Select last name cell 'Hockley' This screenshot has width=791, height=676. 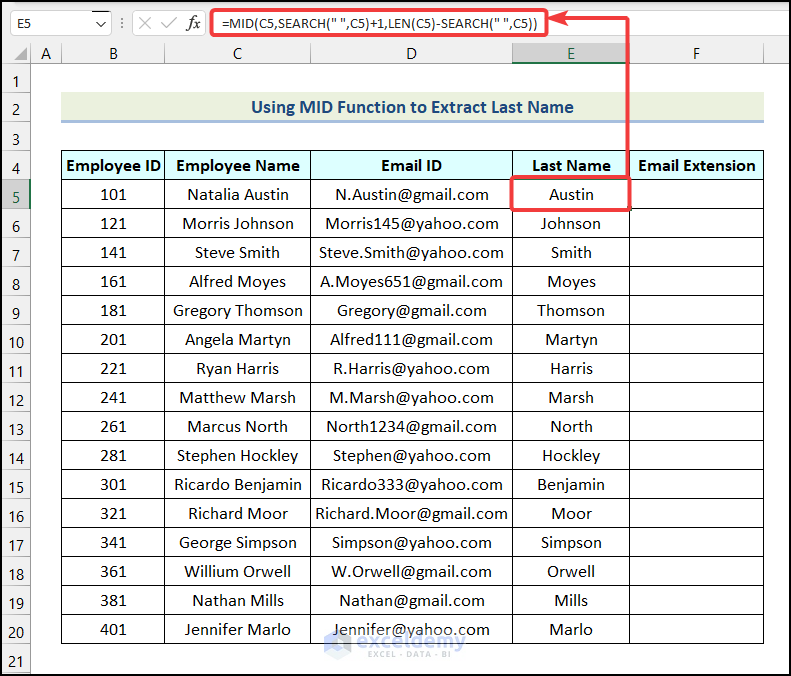click(571, 456)
